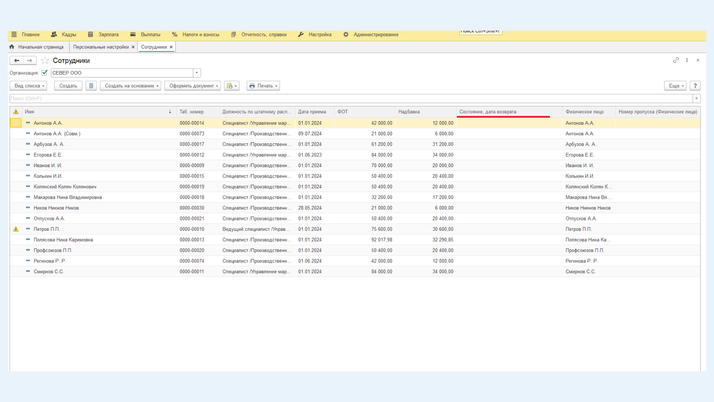
Task: Open the help question mark button
Action: [x=695, y=86]
